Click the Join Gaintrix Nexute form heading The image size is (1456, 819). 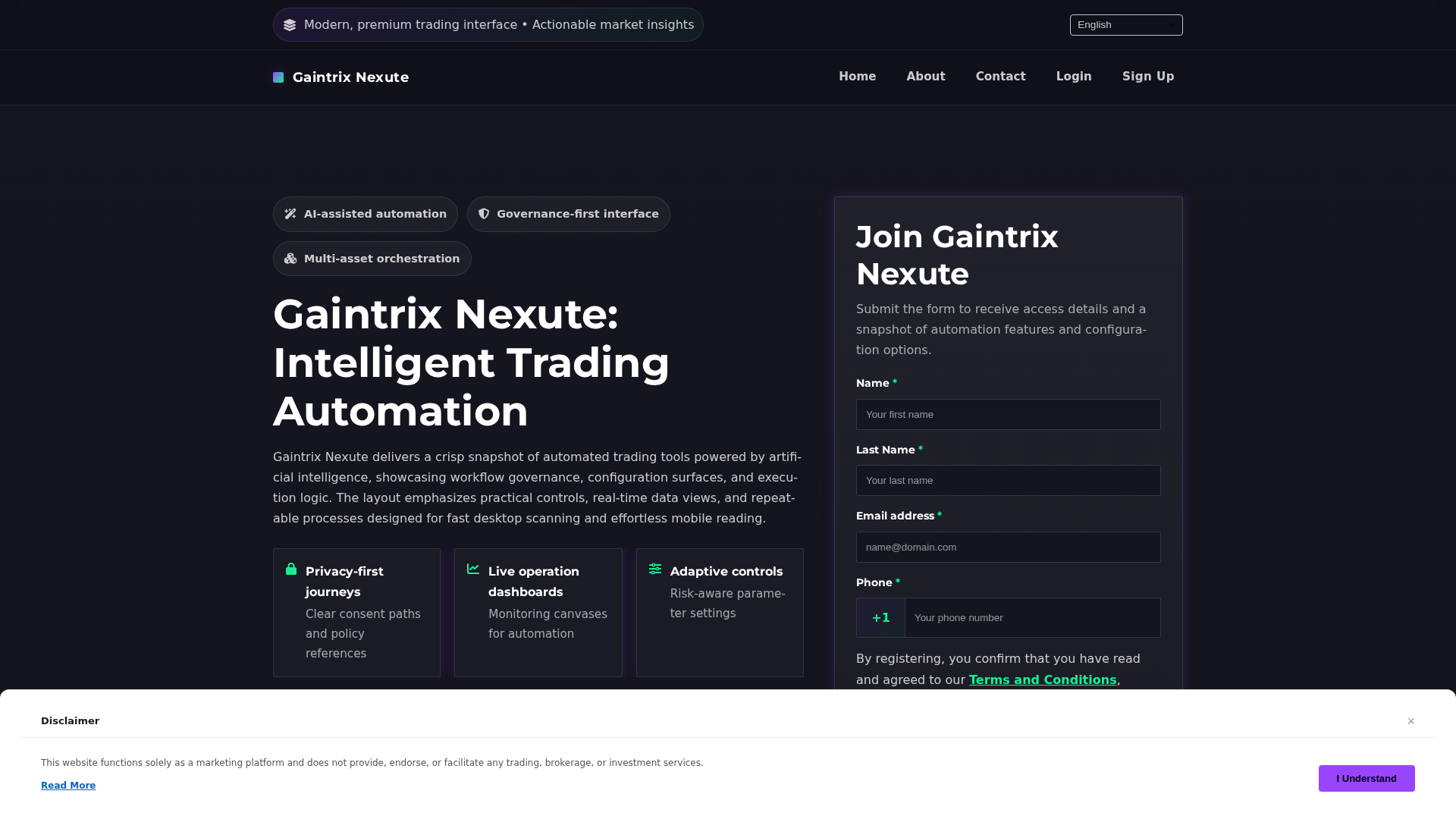coord(957,256)
